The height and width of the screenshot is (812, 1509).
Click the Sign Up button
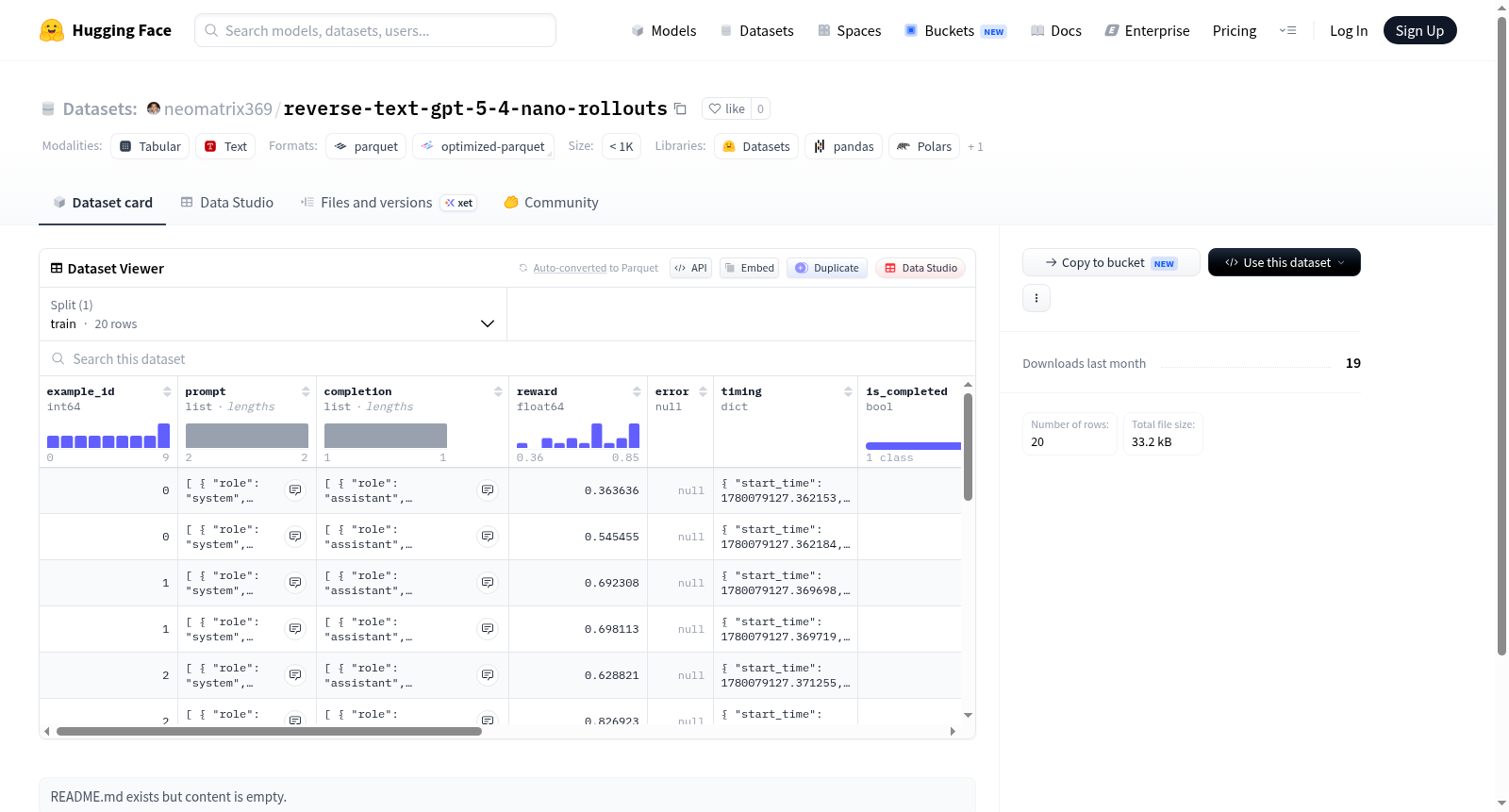coord(1420,31)
